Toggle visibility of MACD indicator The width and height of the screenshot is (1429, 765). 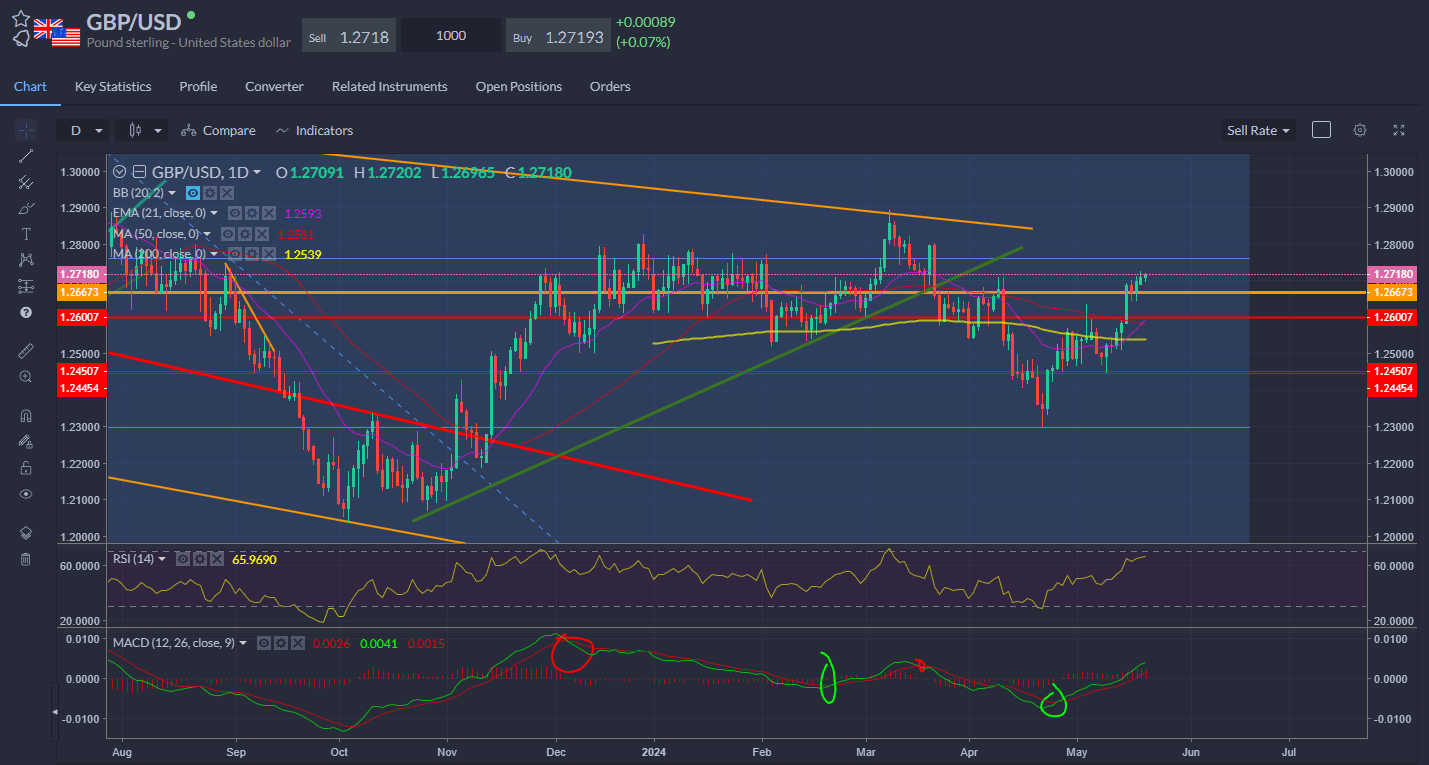tap(264, 643)
